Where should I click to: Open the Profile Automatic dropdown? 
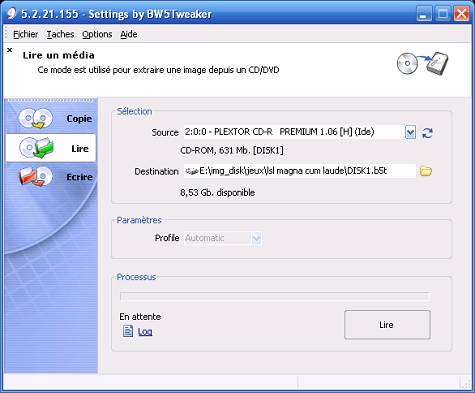[223, 238]
